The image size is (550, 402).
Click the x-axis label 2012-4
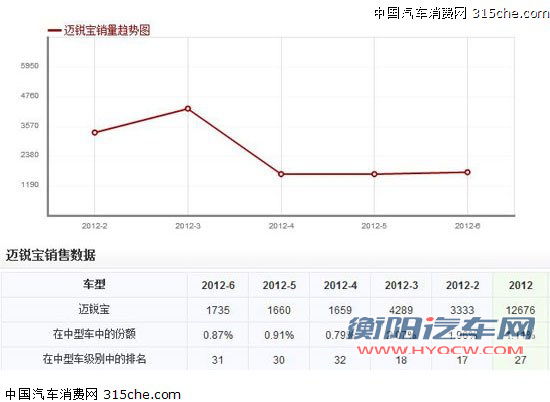(x=281, y=226)
